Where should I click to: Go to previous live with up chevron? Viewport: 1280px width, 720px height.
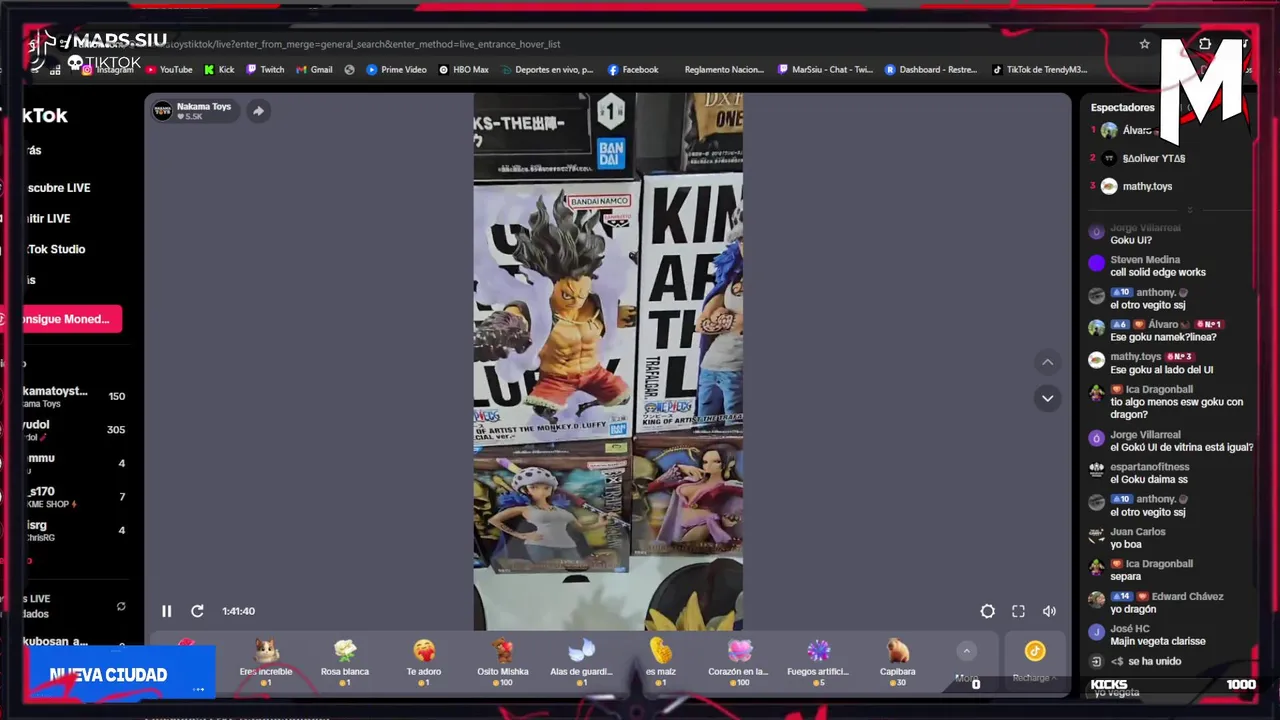coord(1047,362)
